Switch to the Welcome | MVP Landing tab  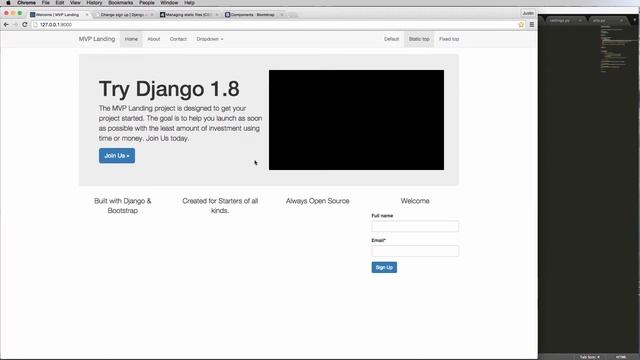click(x=57, y=14)
